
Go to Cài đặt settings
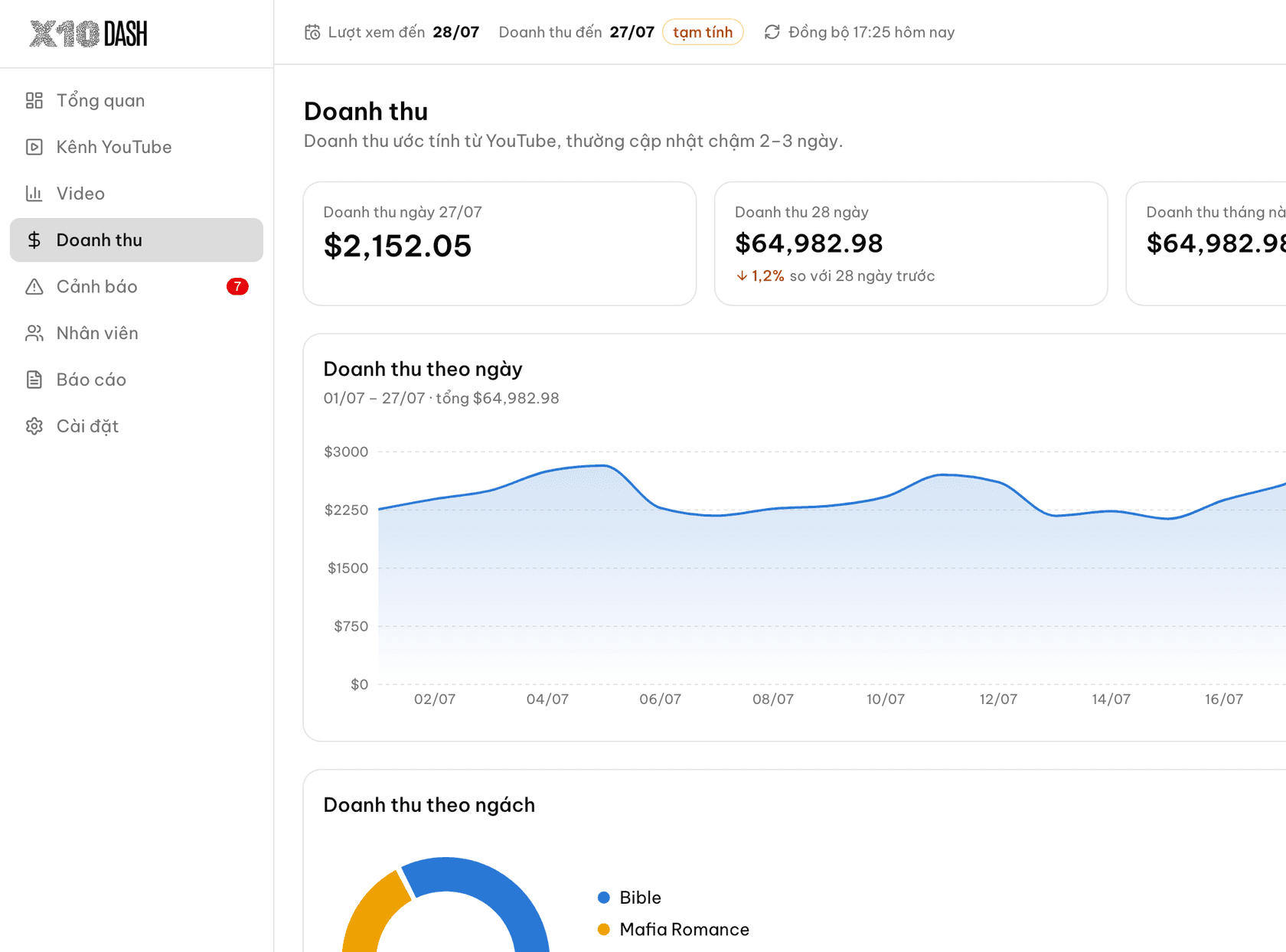136,426
